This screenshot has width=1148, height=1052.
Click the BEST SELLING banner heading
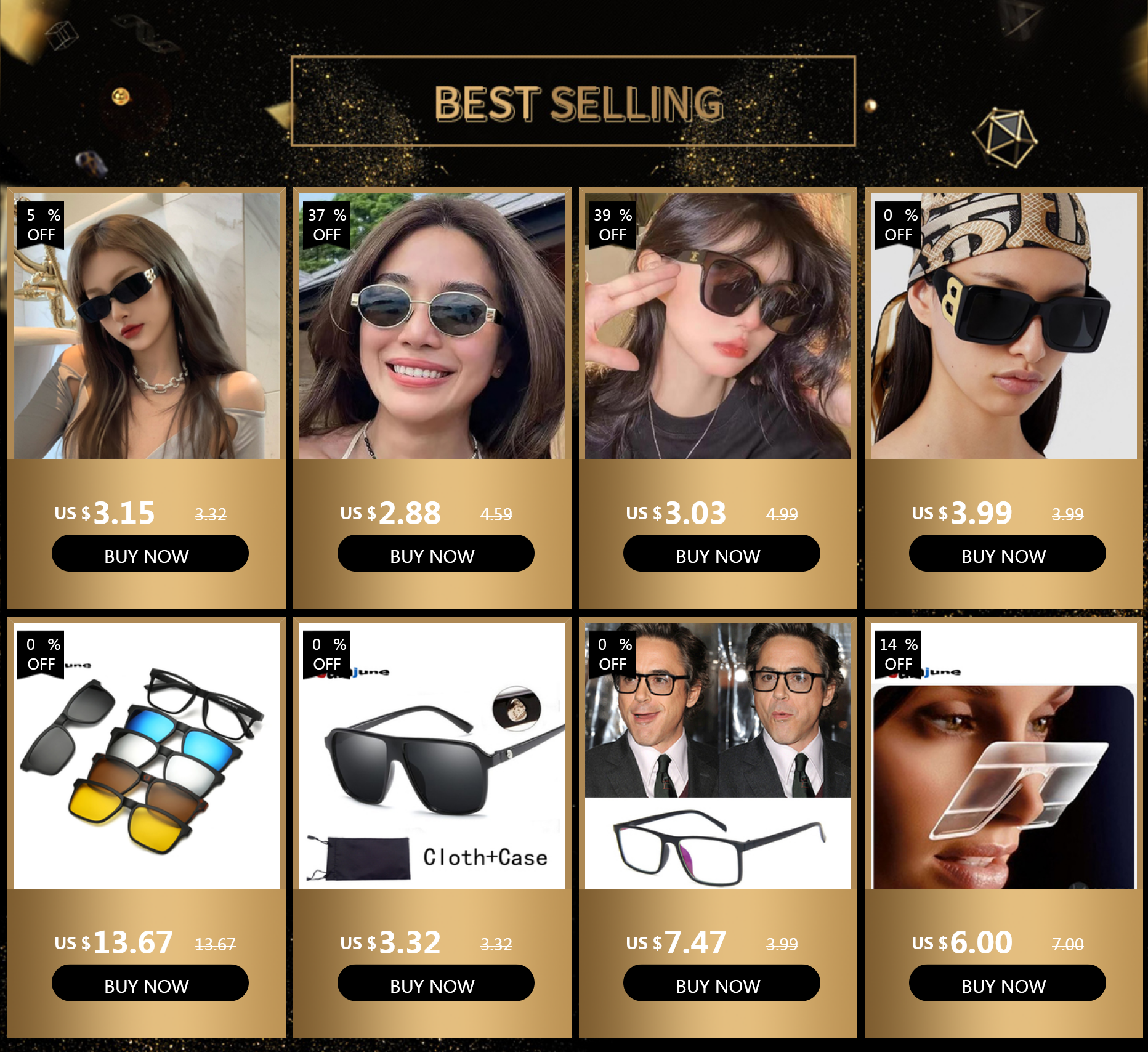(579, 103)
